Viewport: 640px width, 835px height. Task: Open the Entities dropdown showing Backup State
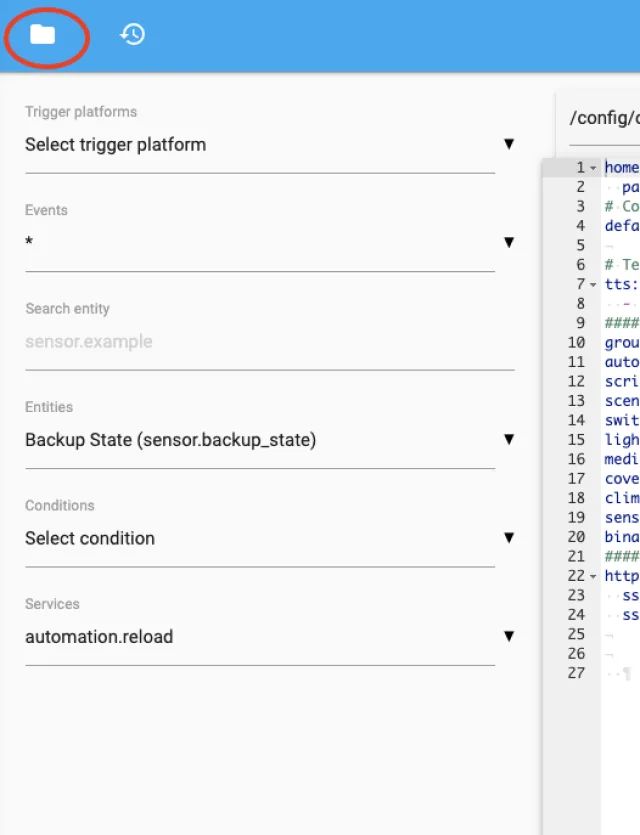(260, 440)
